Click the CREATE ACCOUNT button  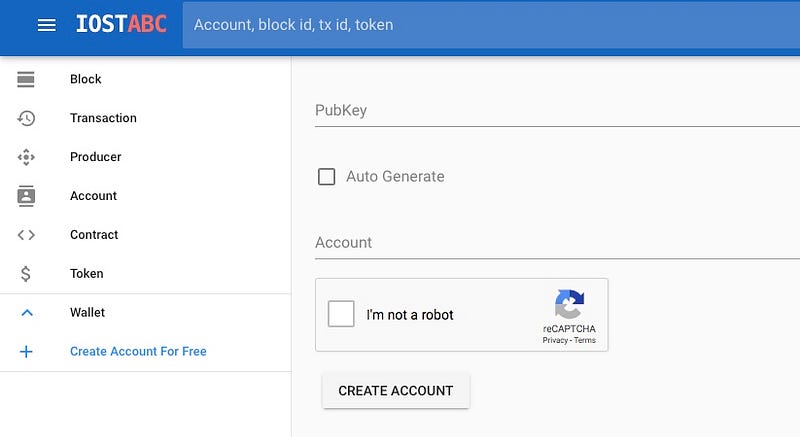click(x=396, y=391)
